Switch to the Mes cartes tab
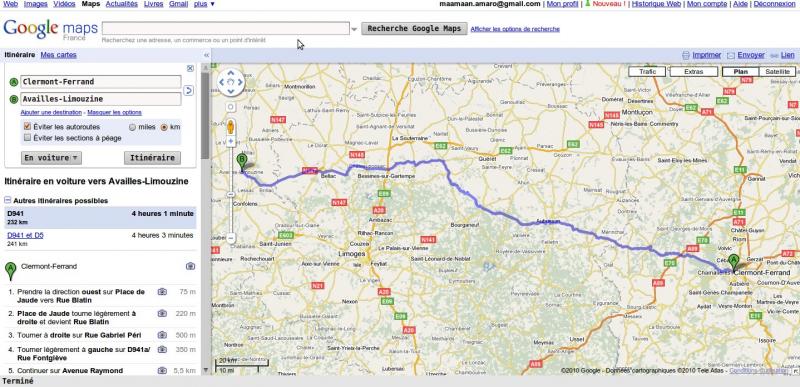Screen dimensions: 800x387 pos(59,55)
